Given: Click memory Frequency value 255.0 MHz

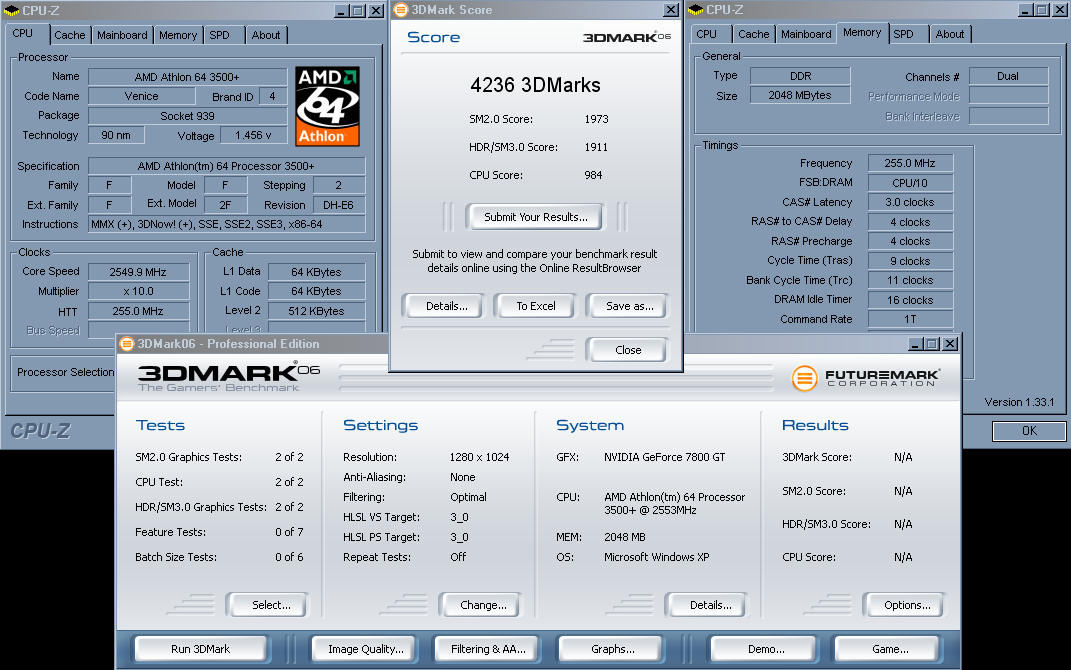Looking at the screenshot, I should click(910, 163).
